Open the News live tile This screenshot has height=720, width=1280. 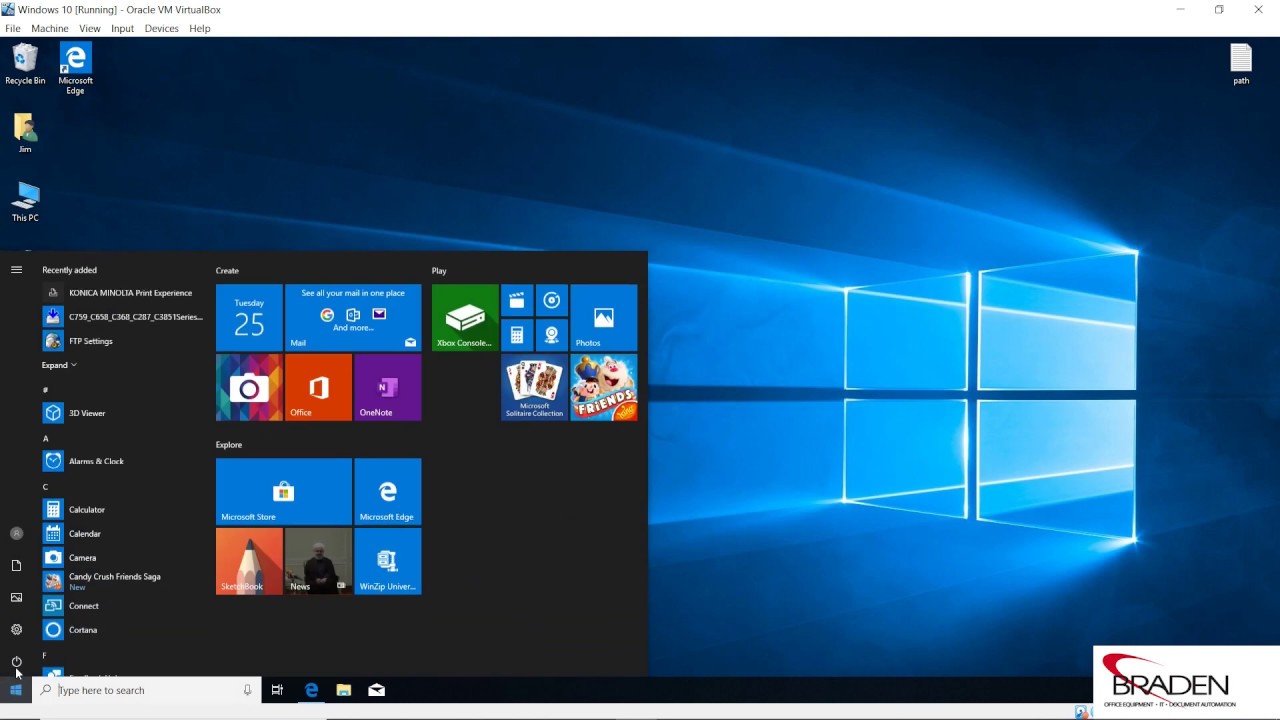pyautogui.click(x=318, y=561)
